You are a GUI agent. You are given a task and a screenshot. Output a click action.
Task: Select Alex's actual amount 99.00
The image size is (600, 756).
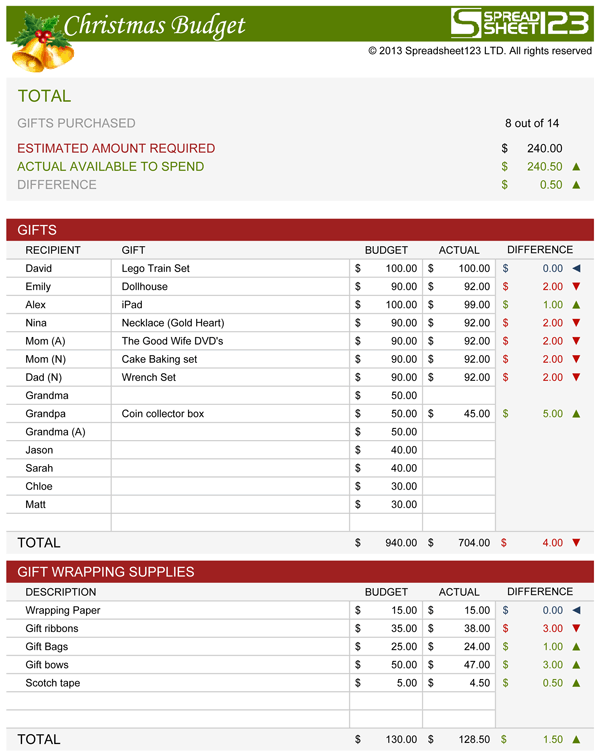point(459,305)
